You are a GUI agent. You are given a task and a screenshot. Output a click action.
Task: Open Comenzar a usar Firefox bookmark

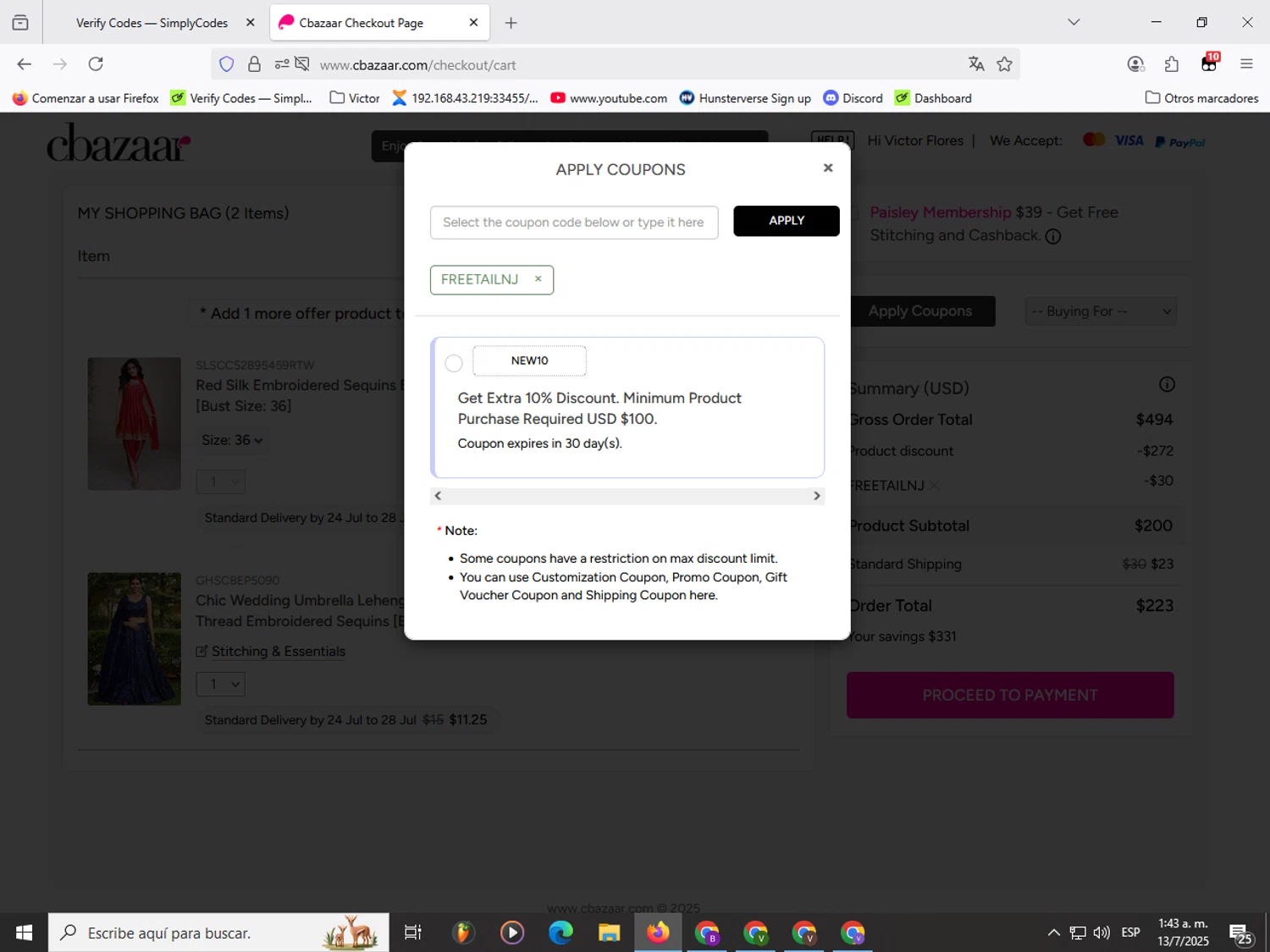coord(86,98)
